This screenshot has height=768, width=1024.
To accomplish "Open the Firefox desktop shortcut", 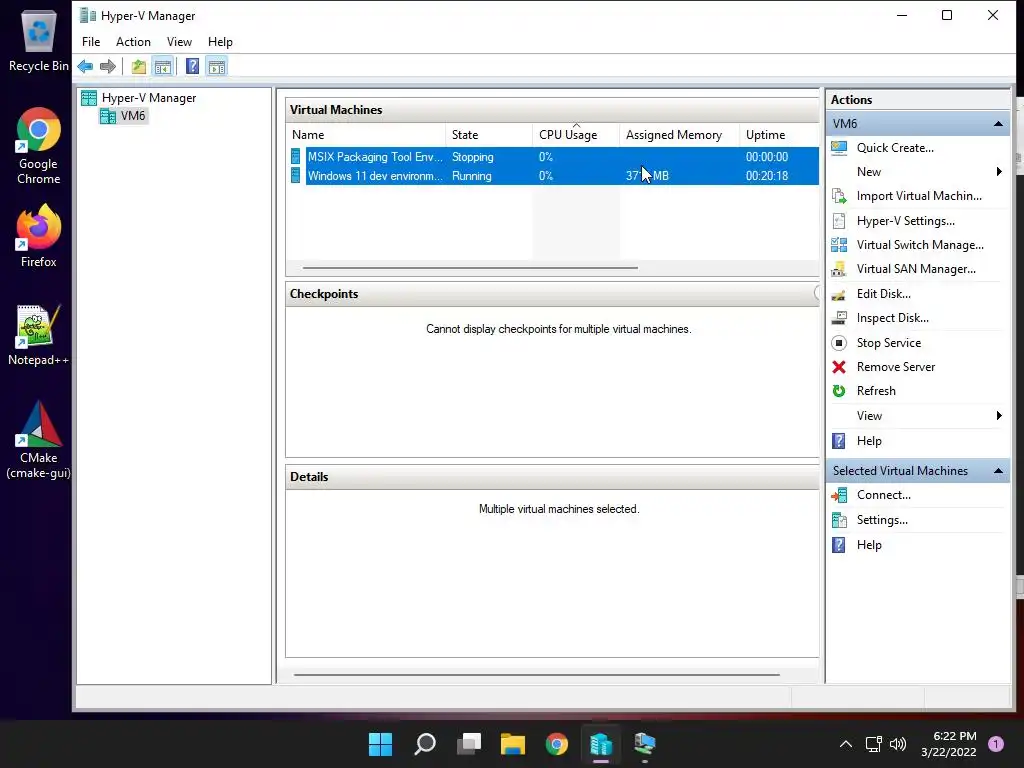I will pyautogui.click(x=38, y=236).
